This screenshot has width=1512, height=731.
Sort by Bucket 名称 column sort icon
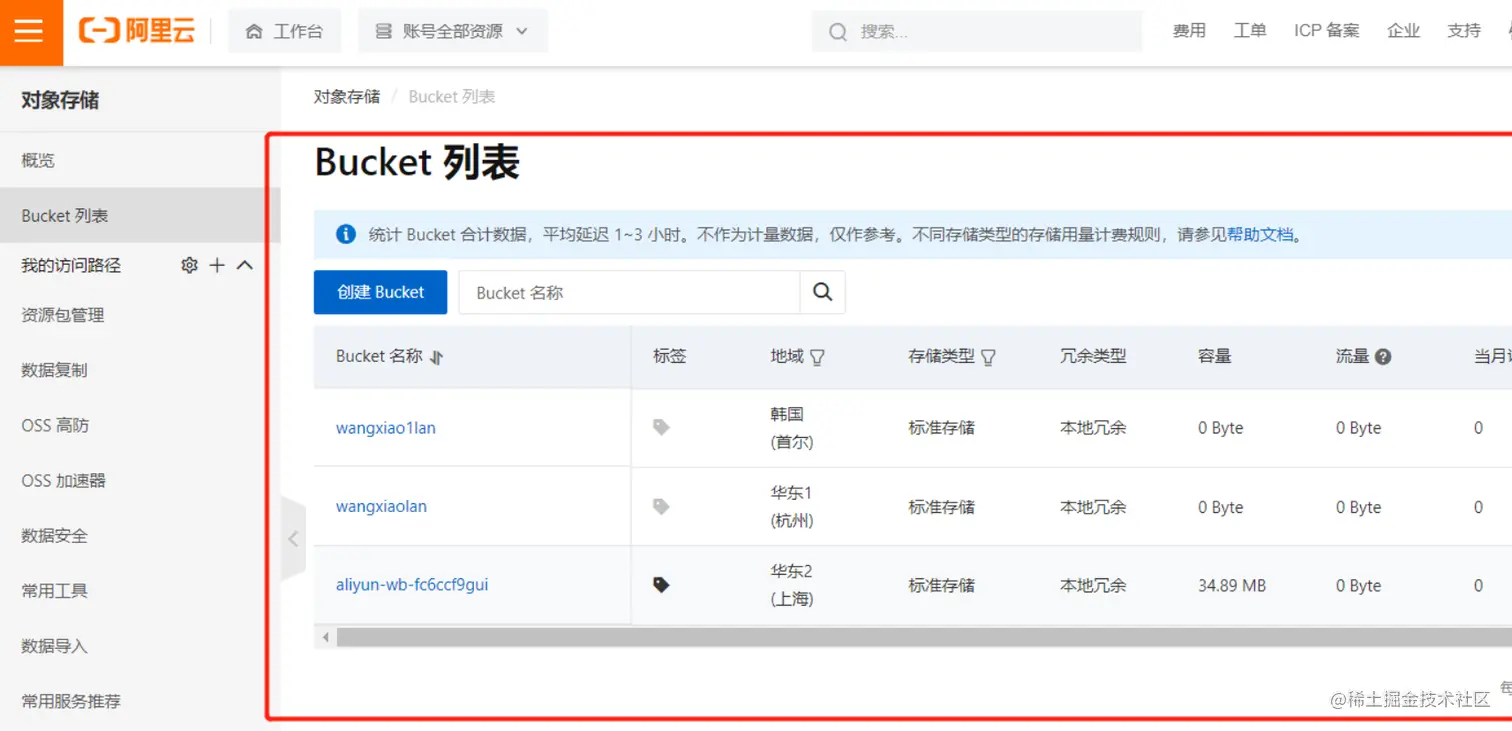436,357
